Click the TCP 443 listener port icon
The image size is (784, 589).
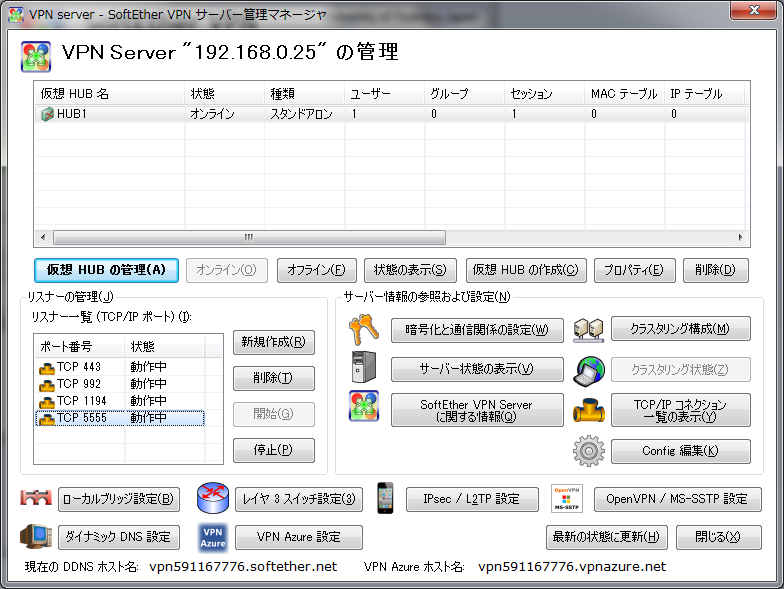[x=46, y=368]
